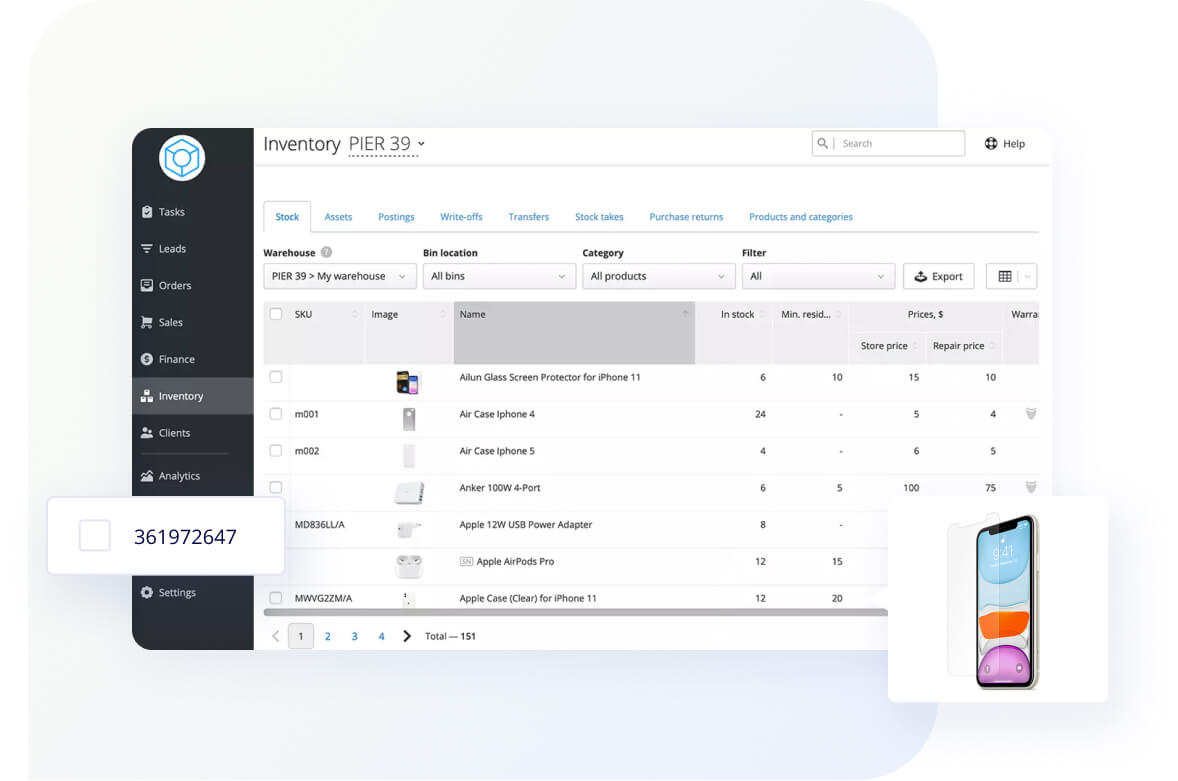Click the Tasks clipboard icon in sidebar
This screenshot has height=781, width=1178.
click(147, 212)
